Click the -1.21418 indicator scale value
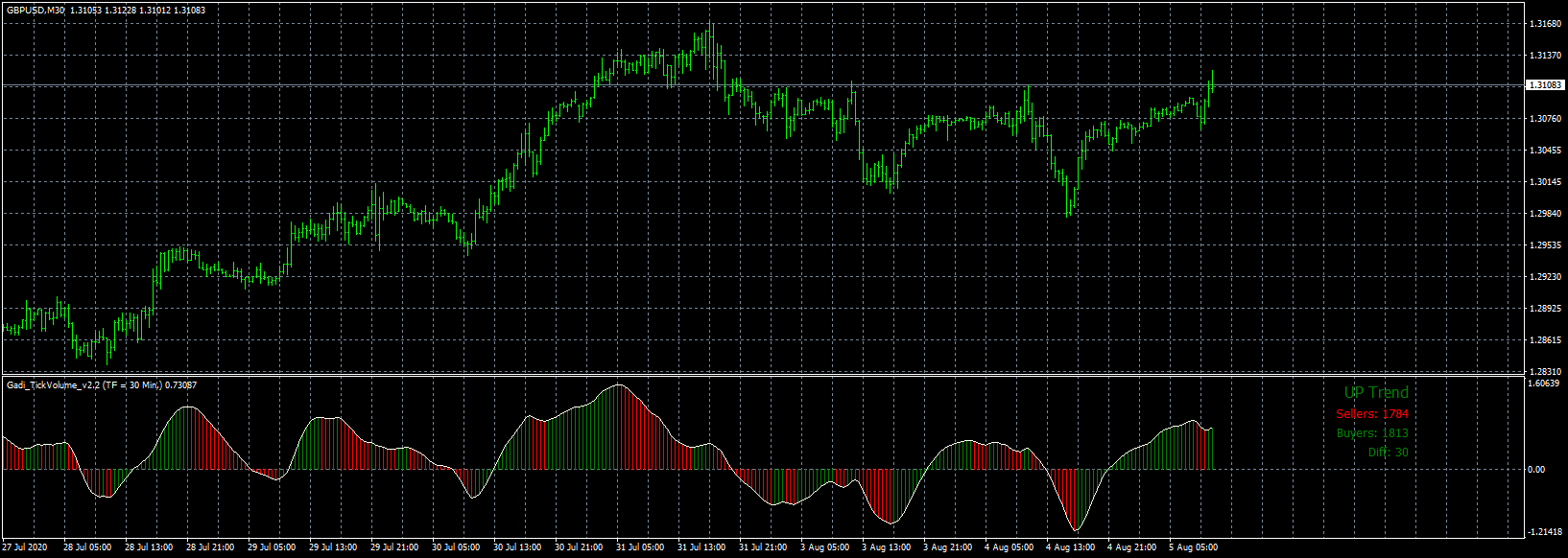Viewport: 1568px width, 558px height. tap(1544, 532)
